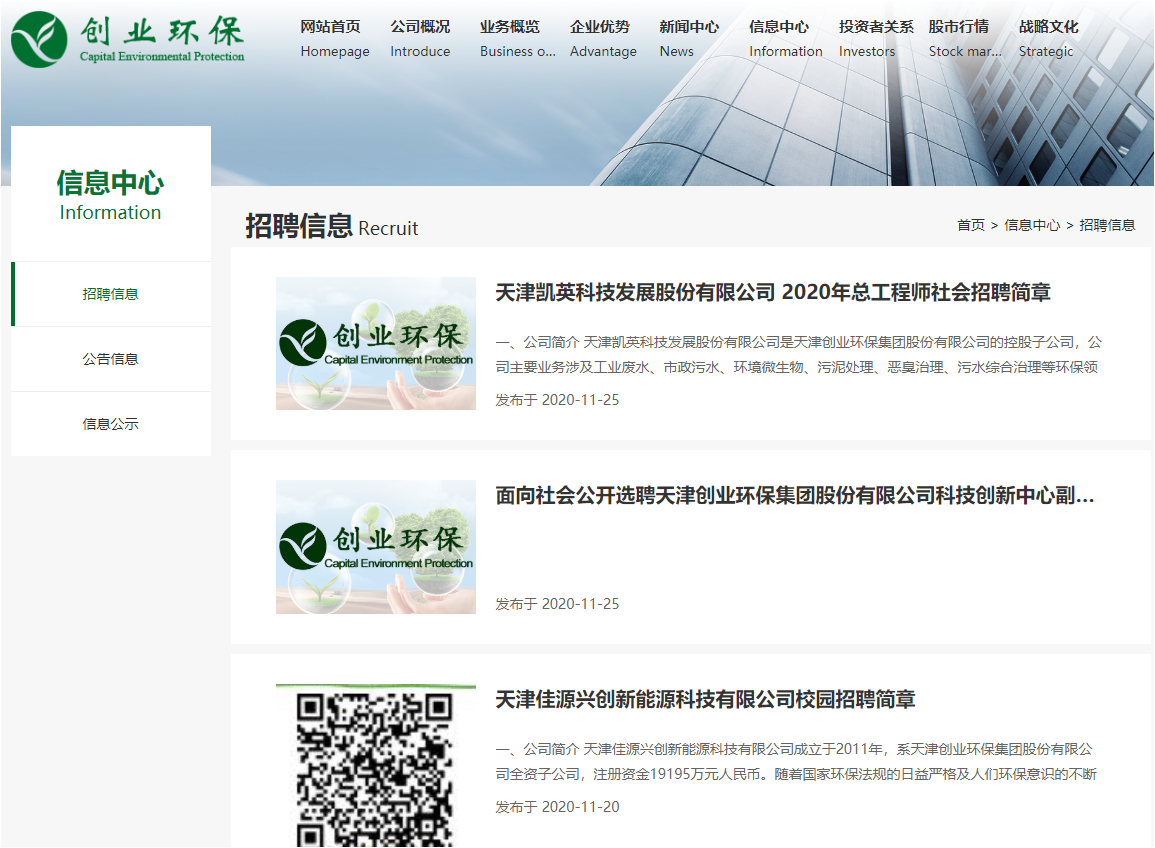Image resolution: width=1155 pixels, height=848 pixels.
Task: Open the 网站首页 Homepage menu
Action: [334, 39]
